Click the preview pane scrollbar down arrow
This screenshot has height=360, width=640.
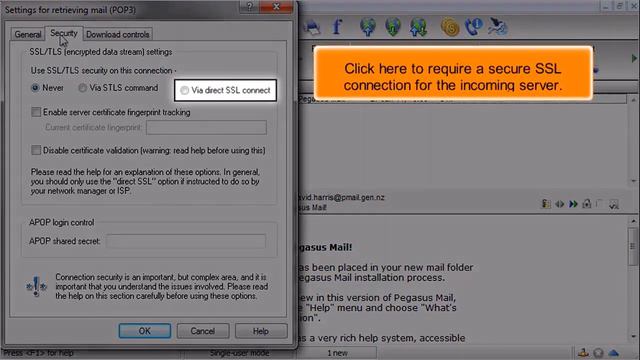(x=633, y=337)
